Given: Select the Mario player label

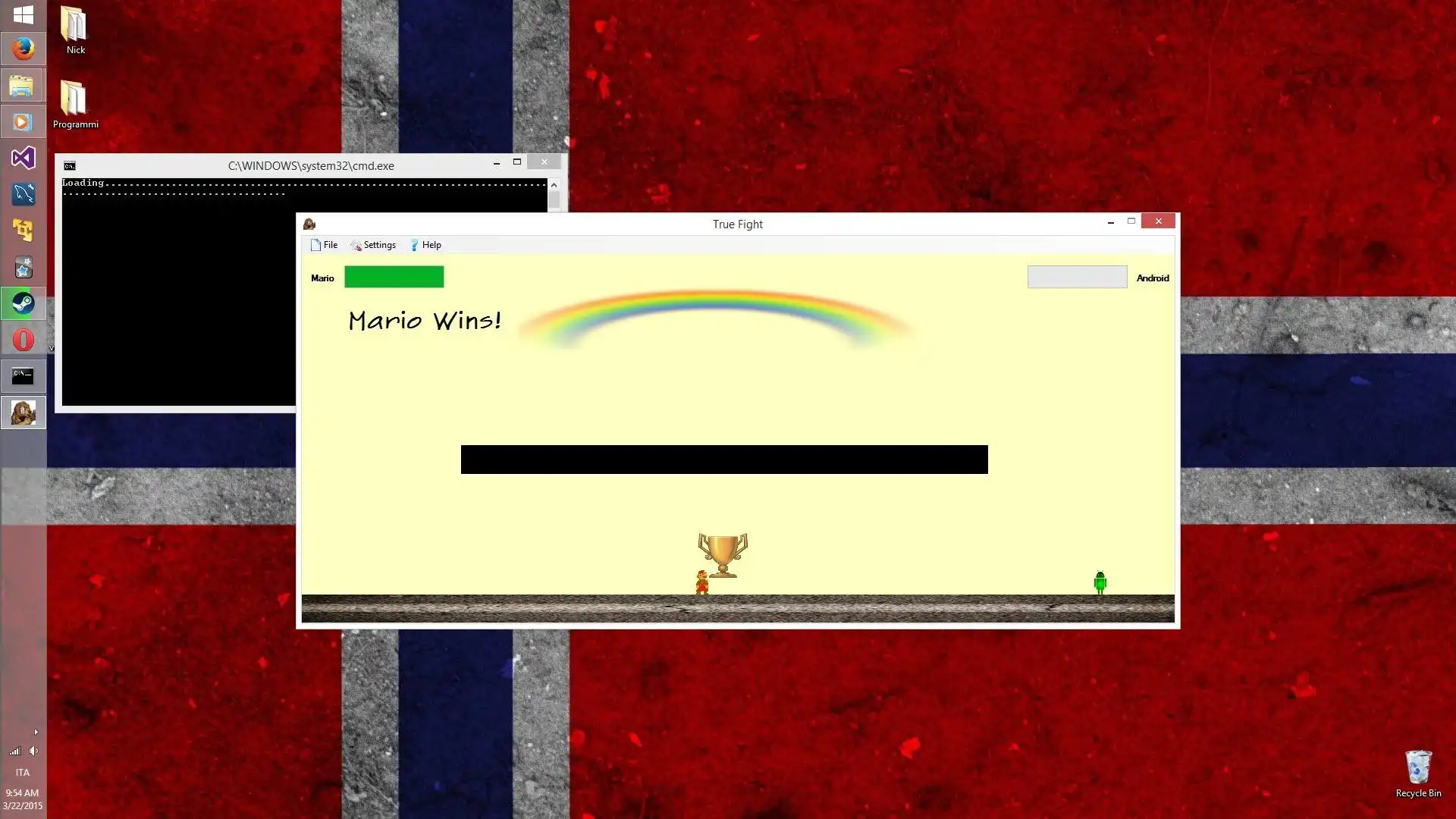Looking at the screenshot, I should point(322,278).
